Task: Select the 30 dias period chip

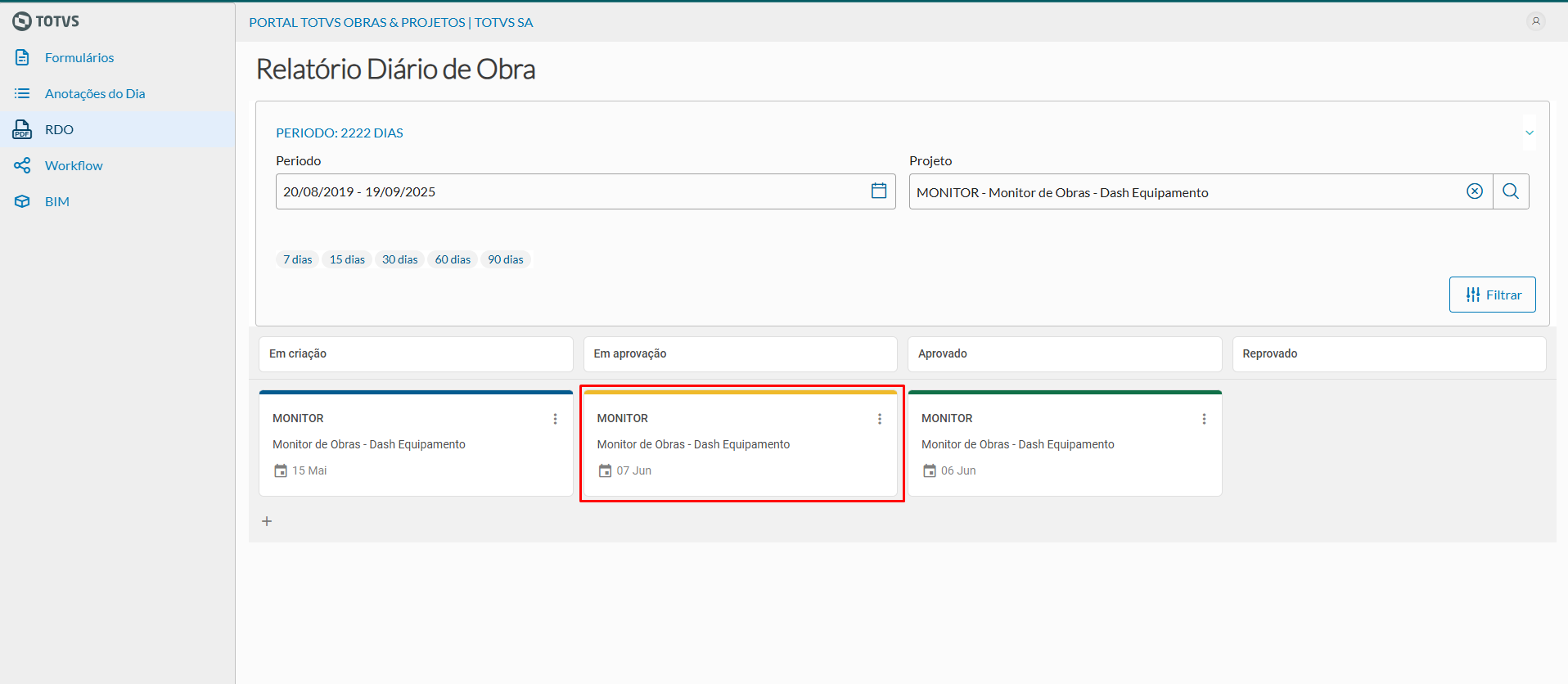Action: (x=399, y=259)
